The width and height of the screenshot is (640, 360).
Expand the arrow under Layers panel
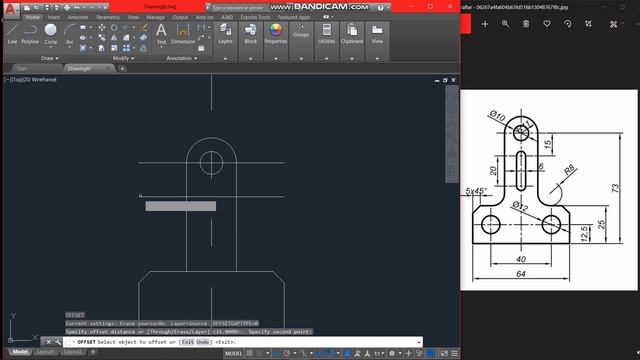coord(225,59)
